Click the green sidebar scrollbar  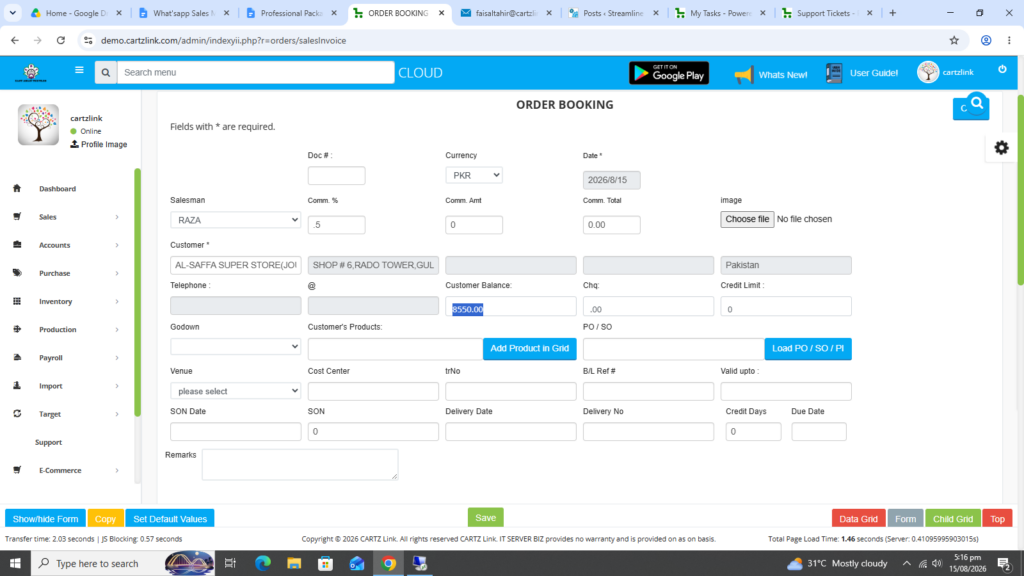pyautogui.click(x=137, y=292)
